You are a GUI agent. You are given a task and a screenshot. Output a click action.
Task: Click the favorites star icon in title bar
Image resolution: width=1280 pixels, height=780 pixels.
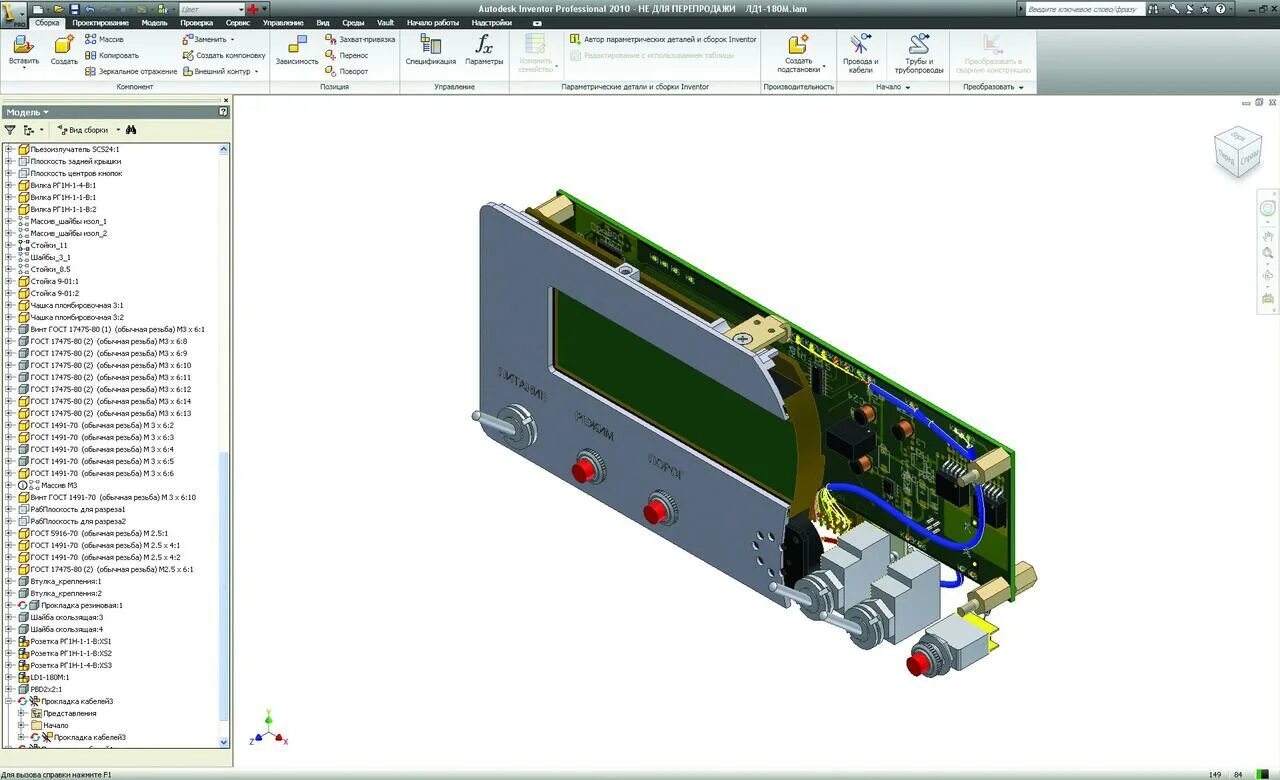click(1205, 8)
